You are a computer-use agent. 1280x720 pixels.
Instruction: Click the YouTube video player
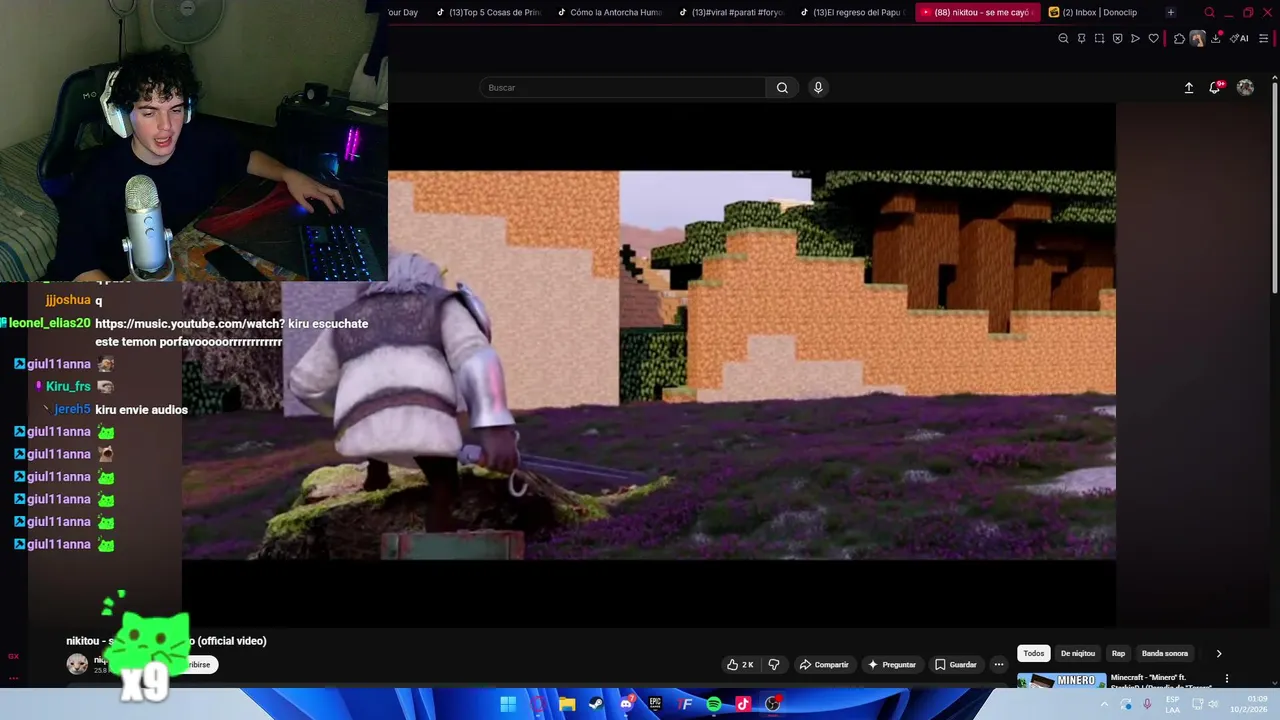tap(651, 364)
